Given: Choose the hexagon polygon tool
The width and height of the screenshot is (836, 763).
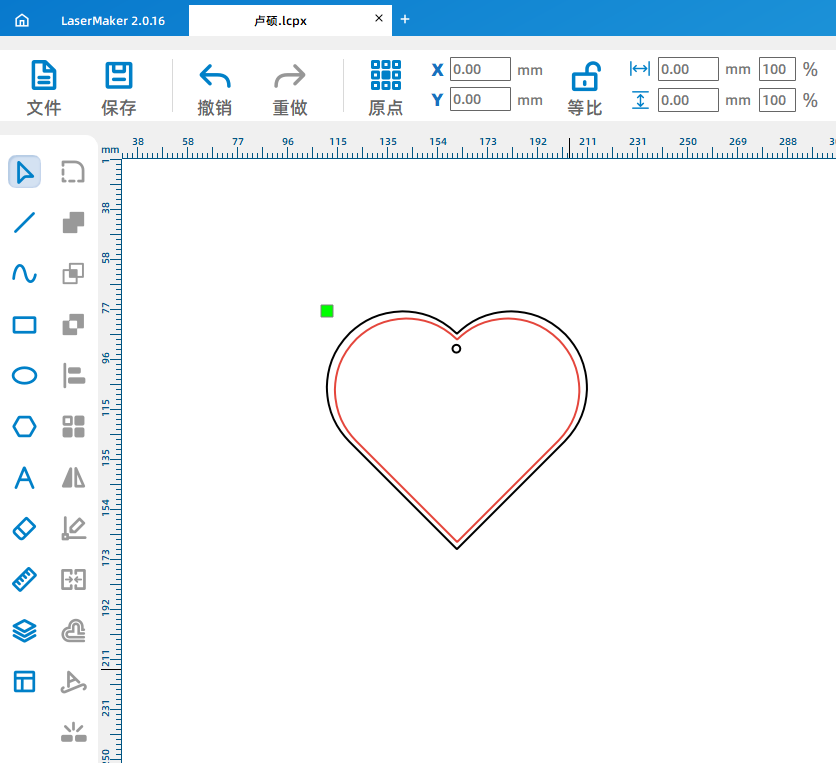Looking at the screenshot, I should tap(24, 427).
